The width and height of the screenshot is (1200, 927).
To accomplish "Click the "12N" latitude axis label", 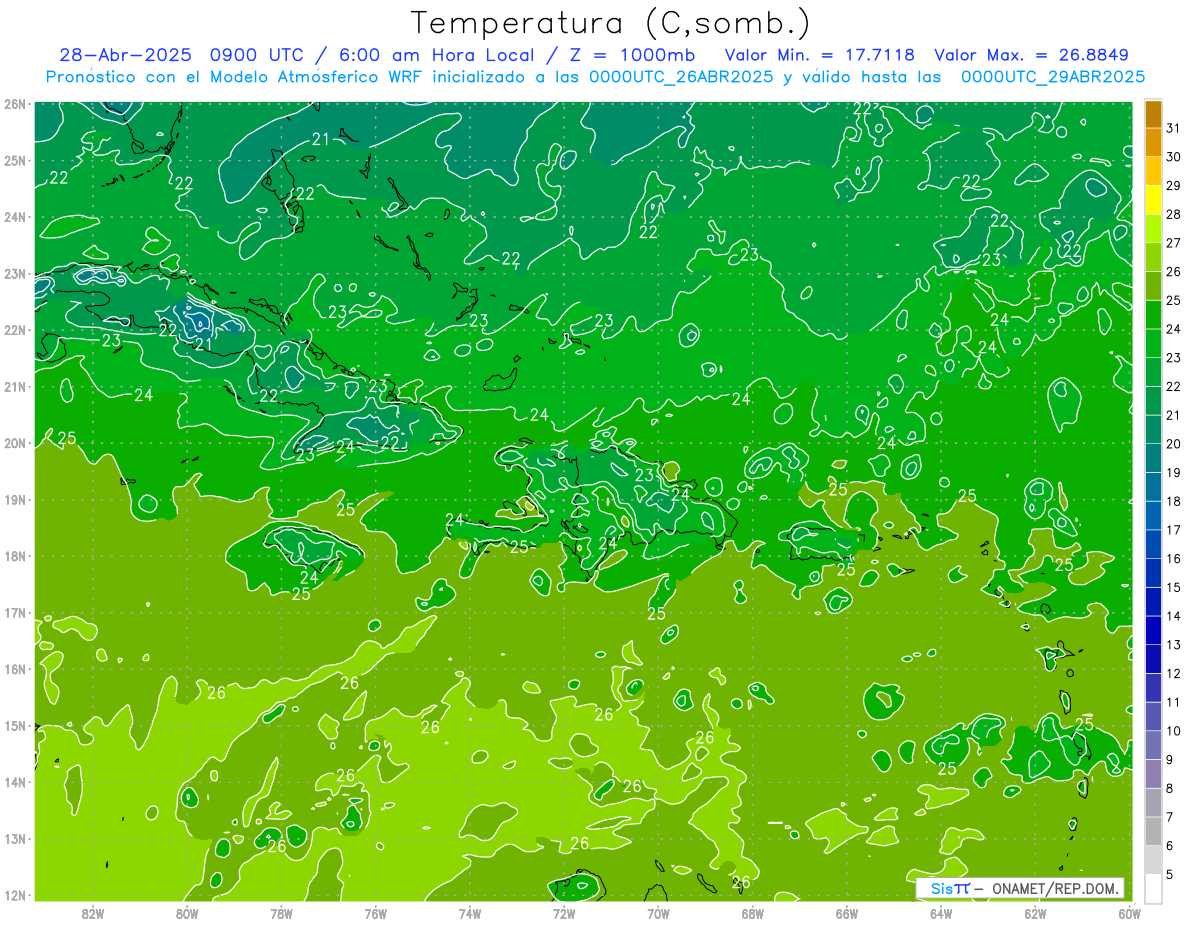I will pyautogui.click(x=14, y=895).
